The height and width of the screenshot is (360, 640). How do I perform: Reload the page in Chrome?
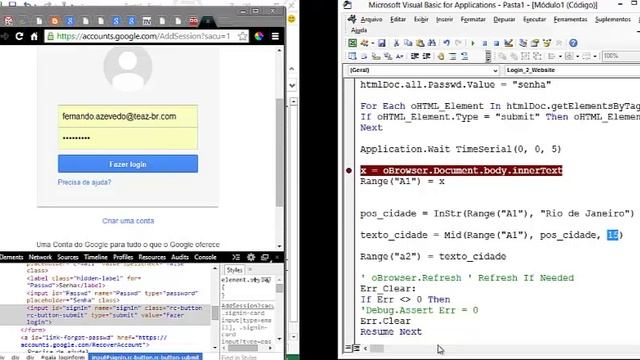[x=19, y=36]
